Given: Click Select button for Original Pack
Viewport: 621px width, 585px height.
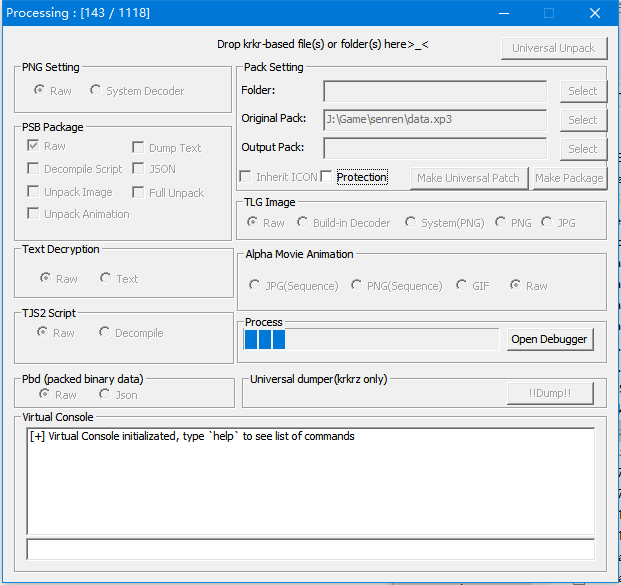Looking at the screenshot, I should click(583, 120).
